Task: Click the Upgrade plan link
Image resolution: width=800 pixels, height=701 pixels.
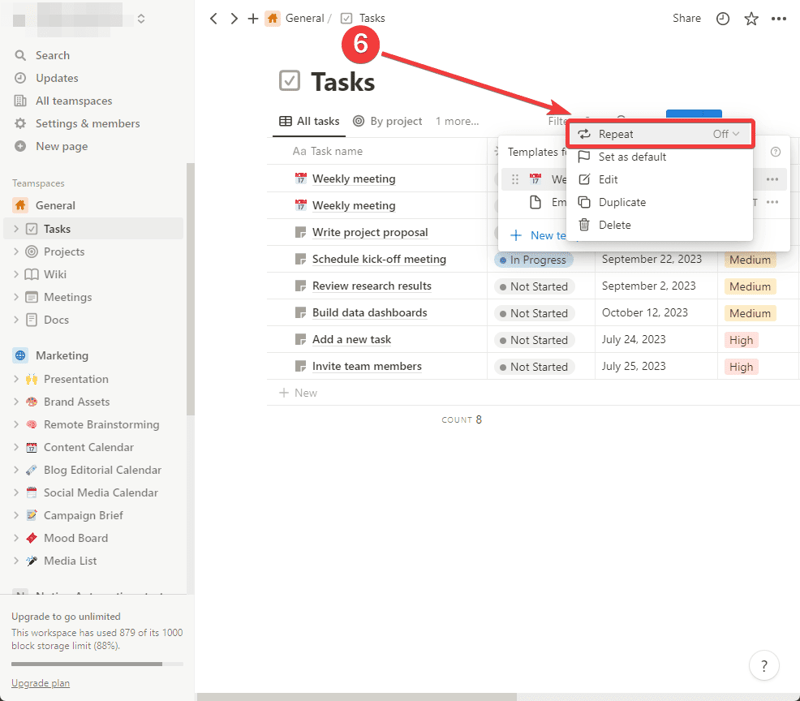Action: (x=40, y=683)
